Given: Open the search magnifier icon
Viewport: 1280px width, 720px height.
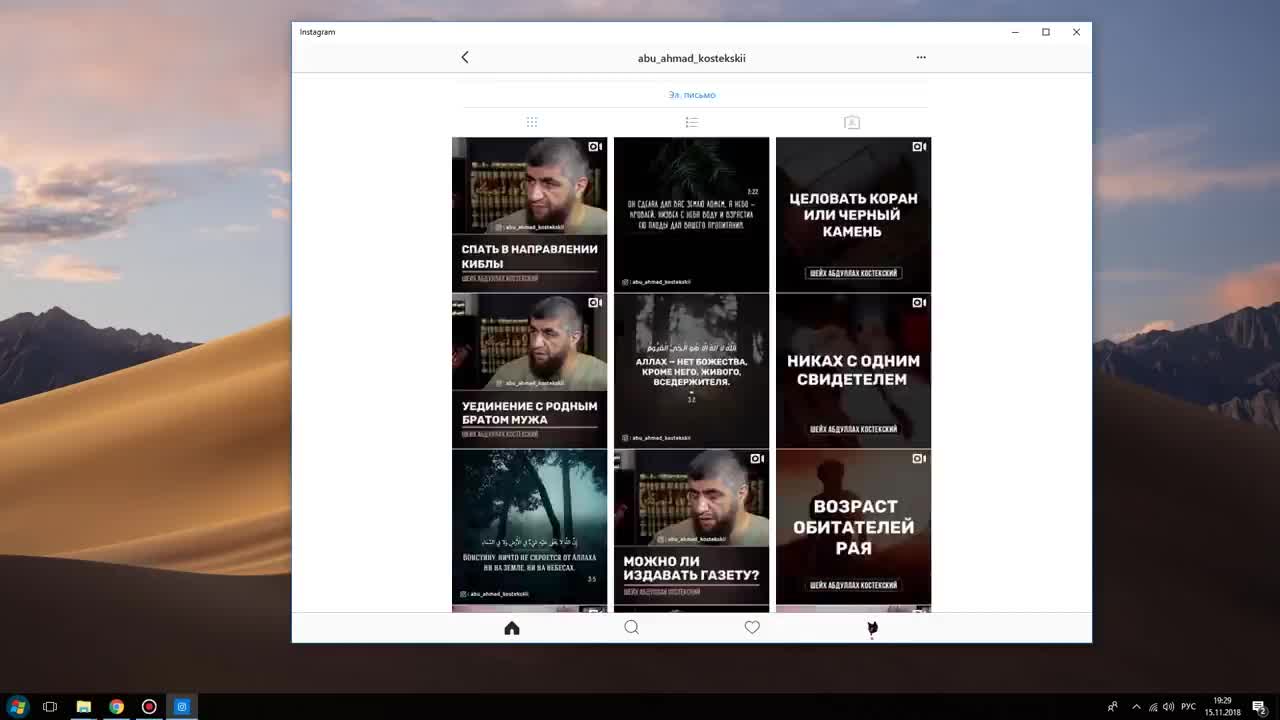Looking at the screenshot, I should (x=631, y=628).
